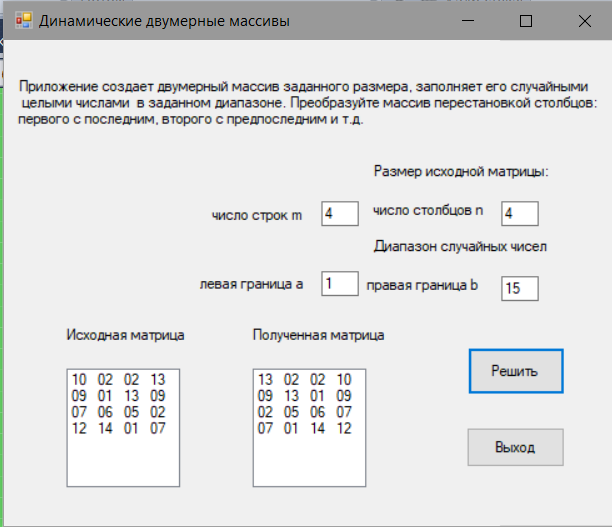The image size is (612, 527).
Task: Focus the число строк m input field
Action: (340, 214)
